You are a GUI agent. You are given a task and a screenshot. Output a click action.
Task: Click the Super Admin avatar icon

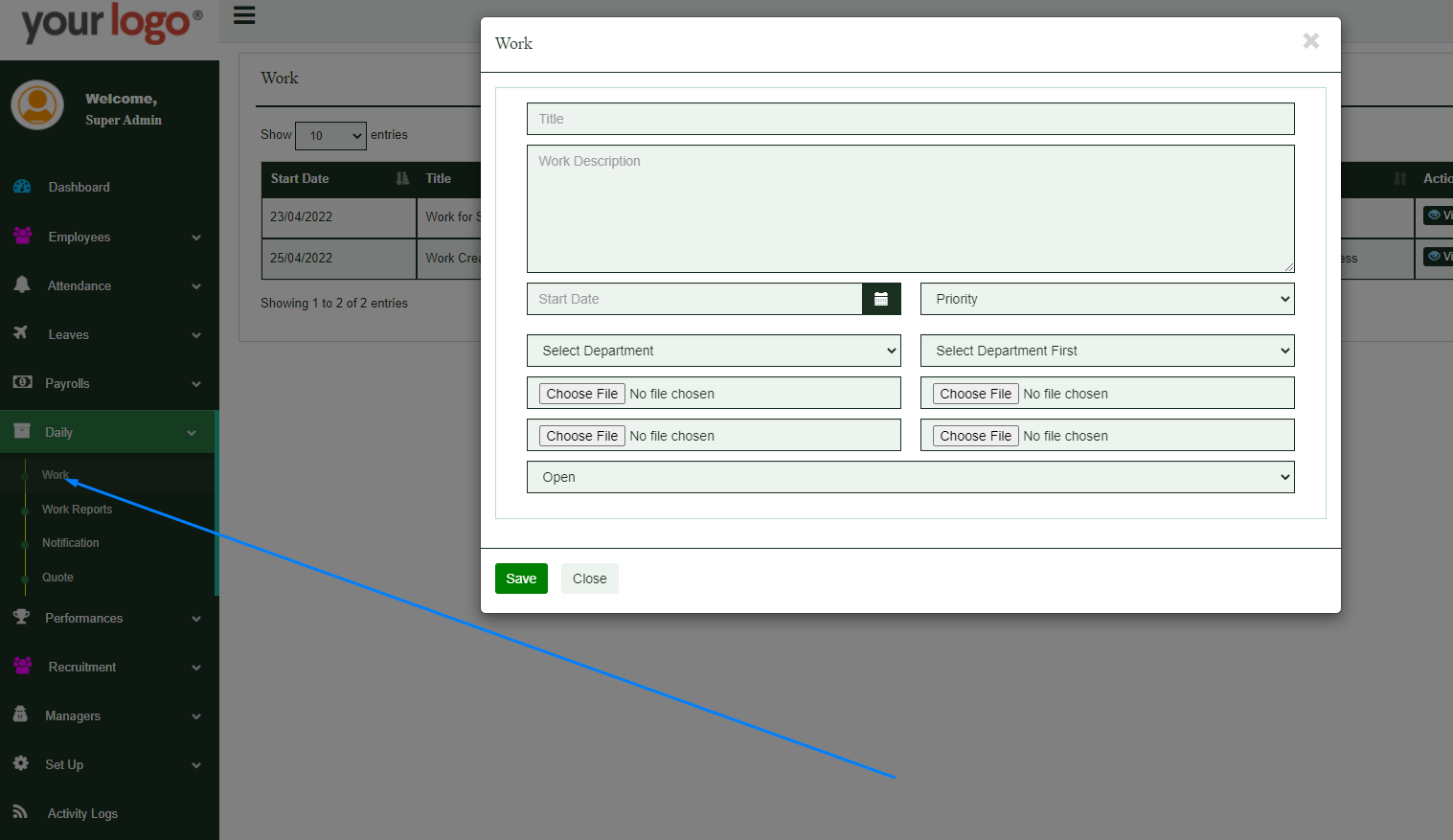click(37, 105)
